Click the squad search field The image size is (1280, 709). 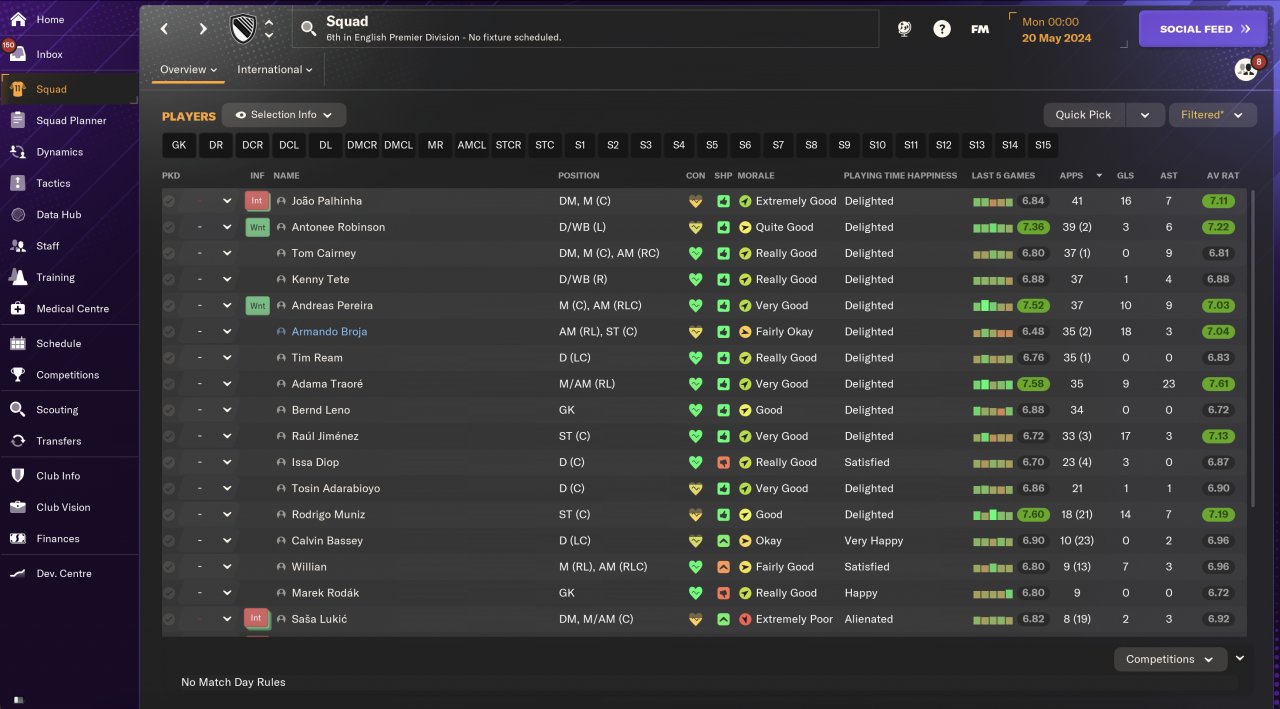coord(586,29)
